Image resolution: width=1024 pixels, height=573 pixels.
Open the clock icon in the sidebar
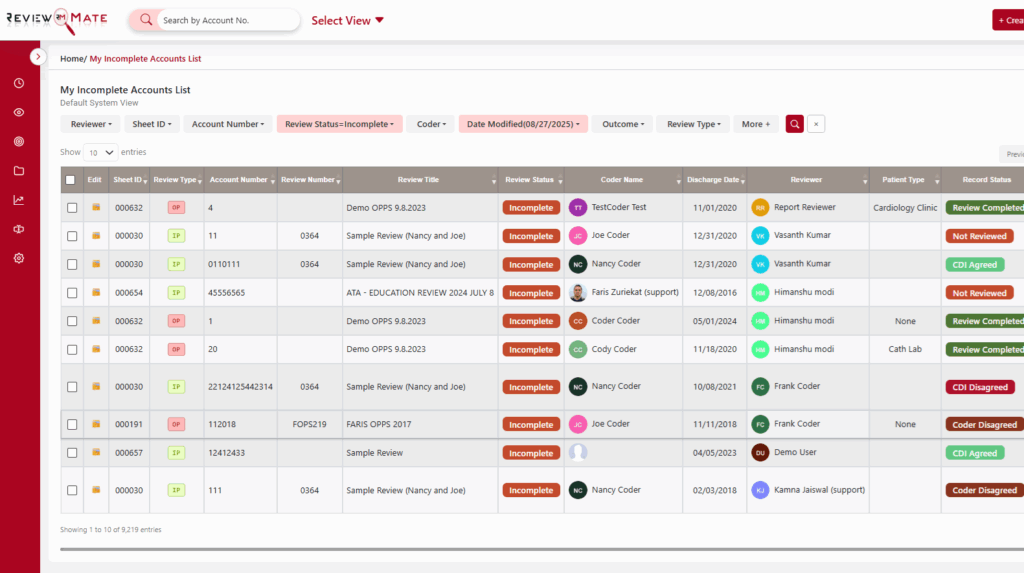point(19,83)
